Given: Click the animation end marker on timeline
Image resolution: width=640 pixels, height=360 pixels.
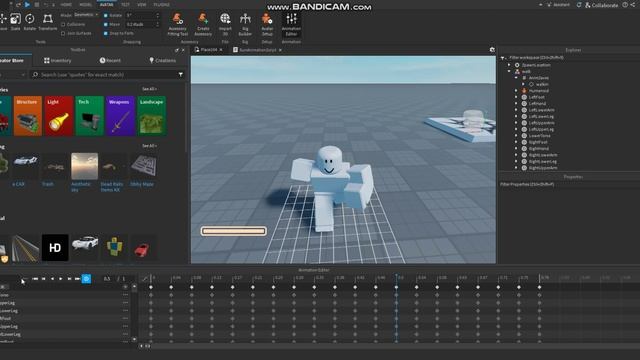Looking at the screenshot, I should 539,278.
